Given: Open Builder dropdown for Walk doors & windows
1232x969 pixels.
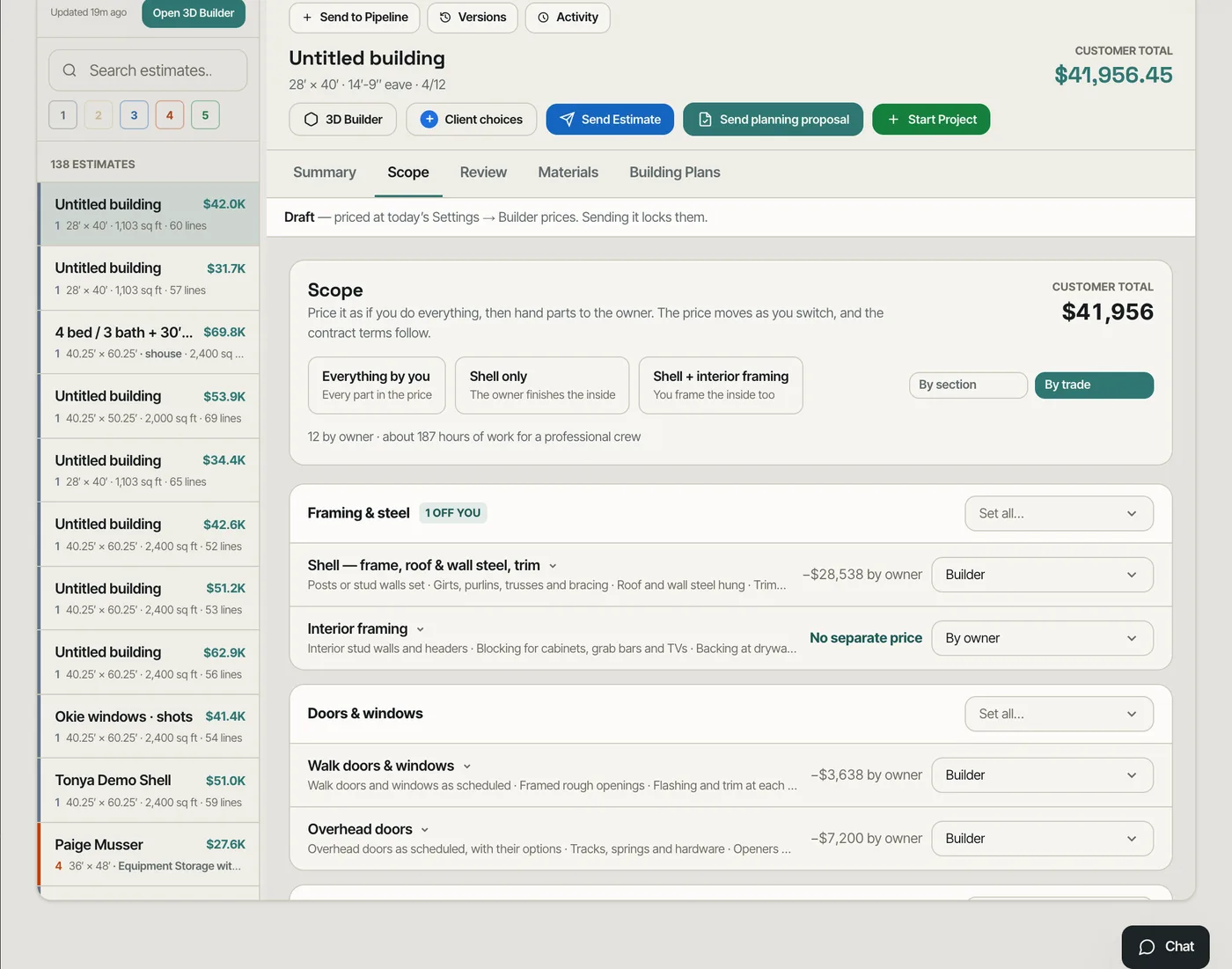Looking at the screenshot, I should coord(1042,775).
